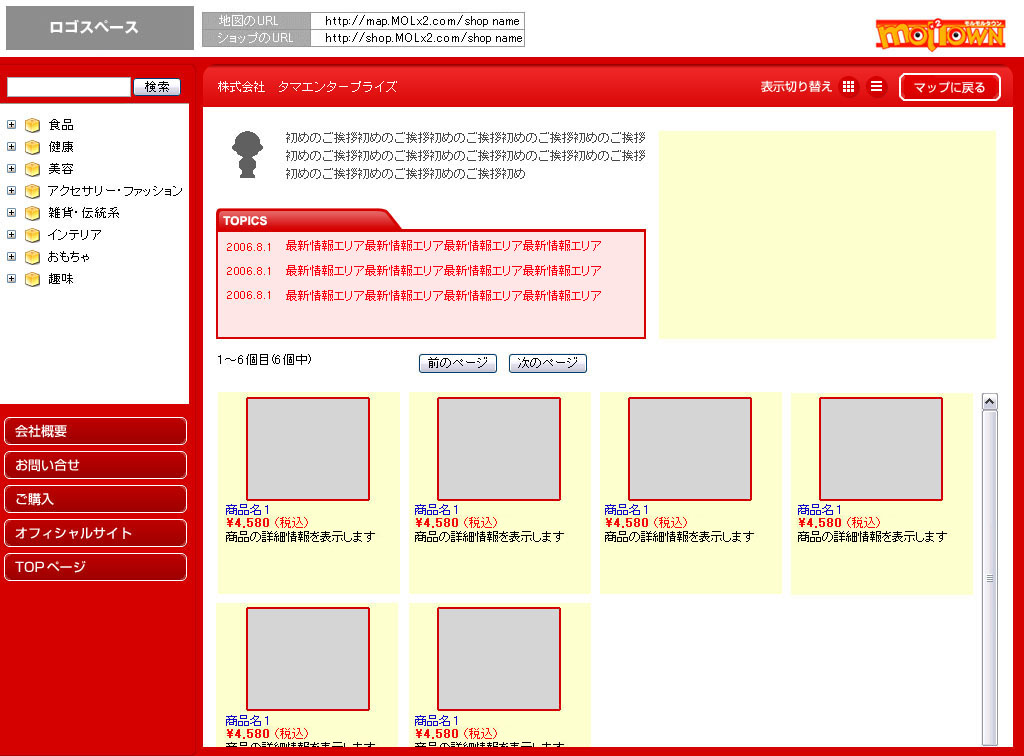This screenshot has height=756, width=1024.
Task: Expand the 健康 category tree node
Action: [x=11, y=146]
